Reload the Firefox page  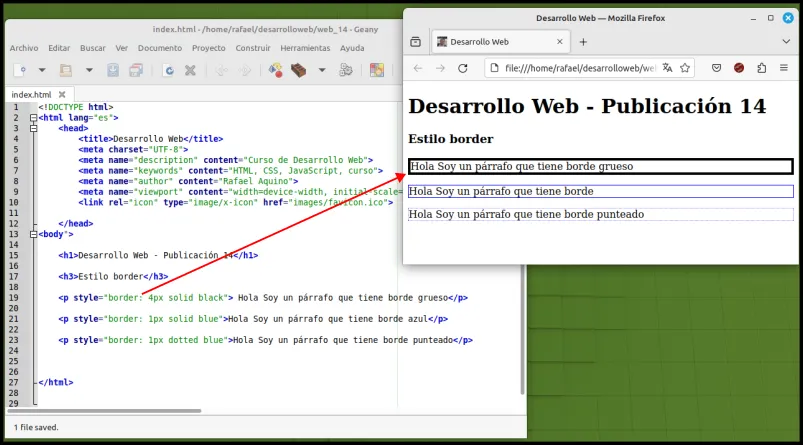click(463, 68)
